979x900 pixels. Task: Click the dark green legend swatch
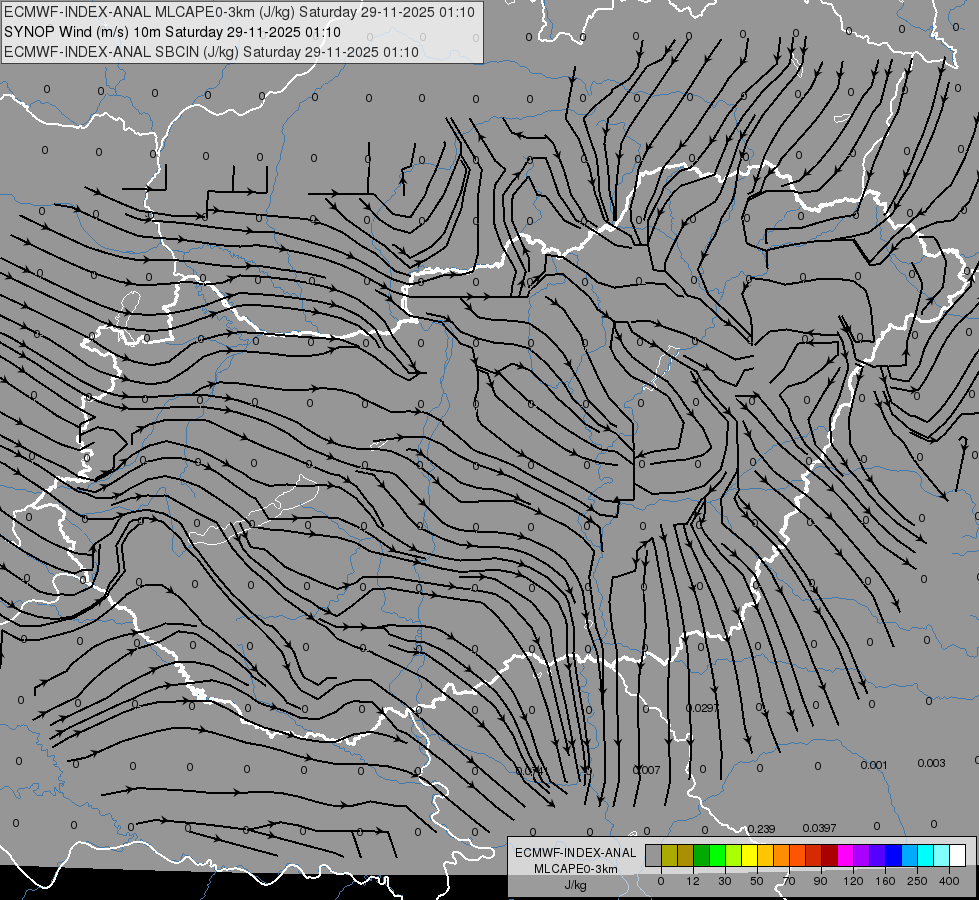click(x=702, y=855)
